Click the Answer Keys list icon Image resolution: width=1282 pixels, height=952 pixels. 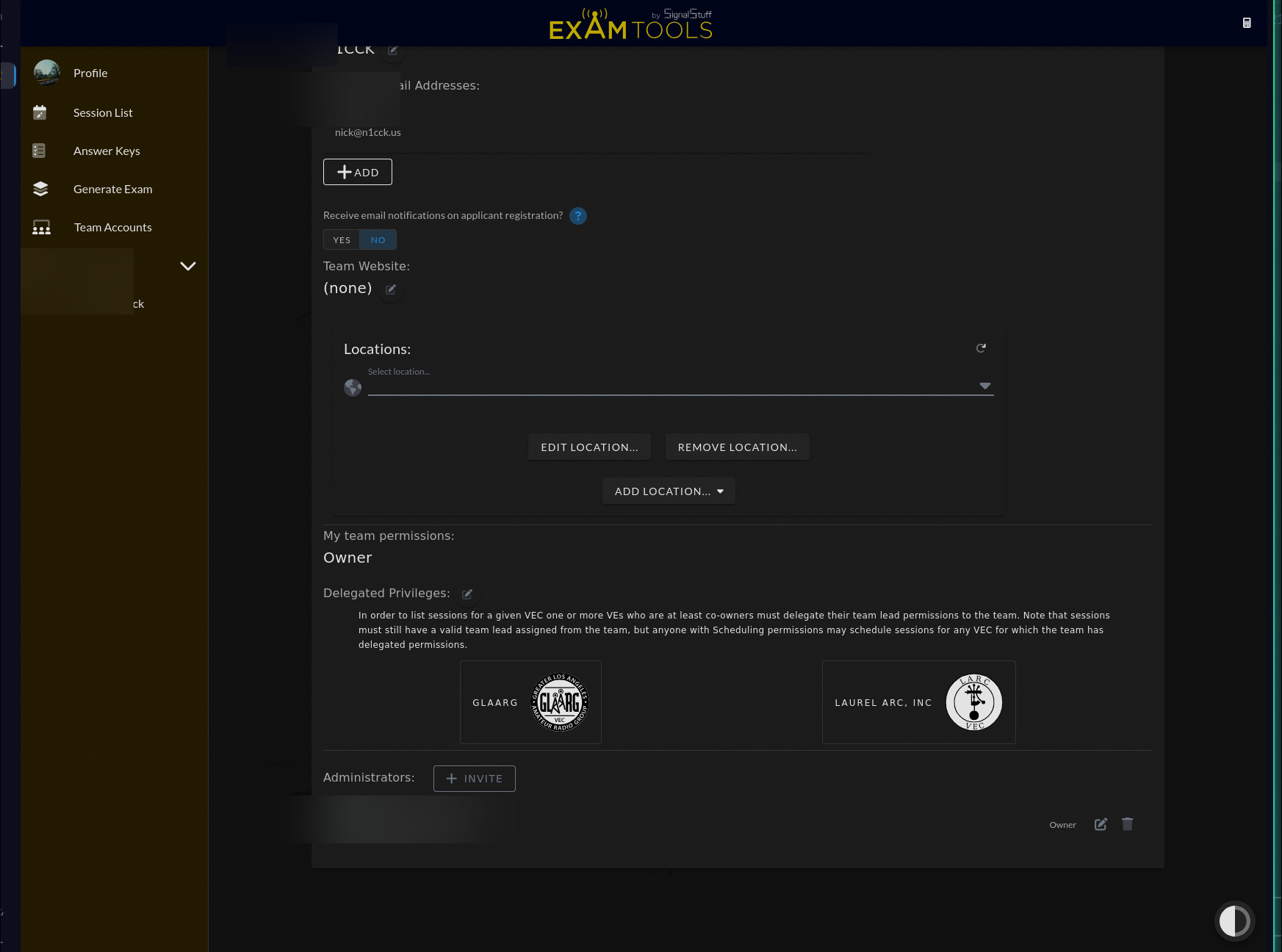coord(40,151)
